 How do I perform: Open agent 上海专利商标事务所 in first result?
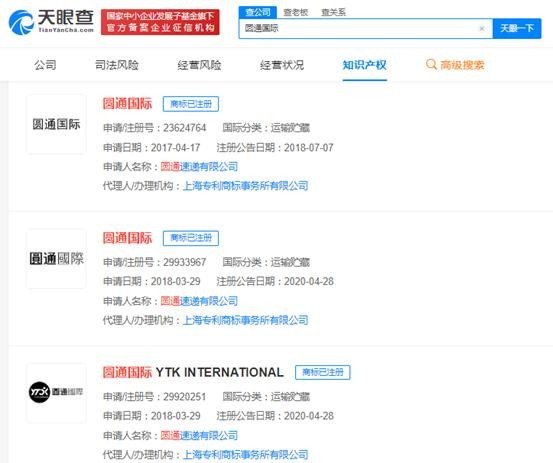(246, 186)
